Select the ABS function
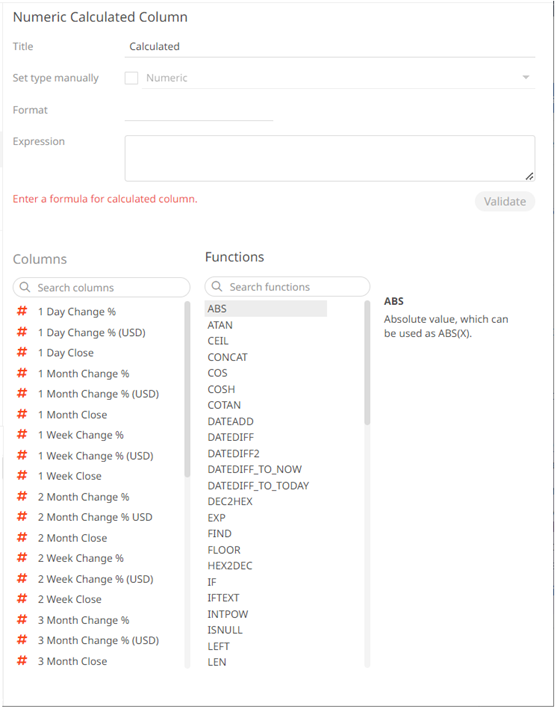Image resolution: width=557 pixels, height=709 pixels. [265, 308]
